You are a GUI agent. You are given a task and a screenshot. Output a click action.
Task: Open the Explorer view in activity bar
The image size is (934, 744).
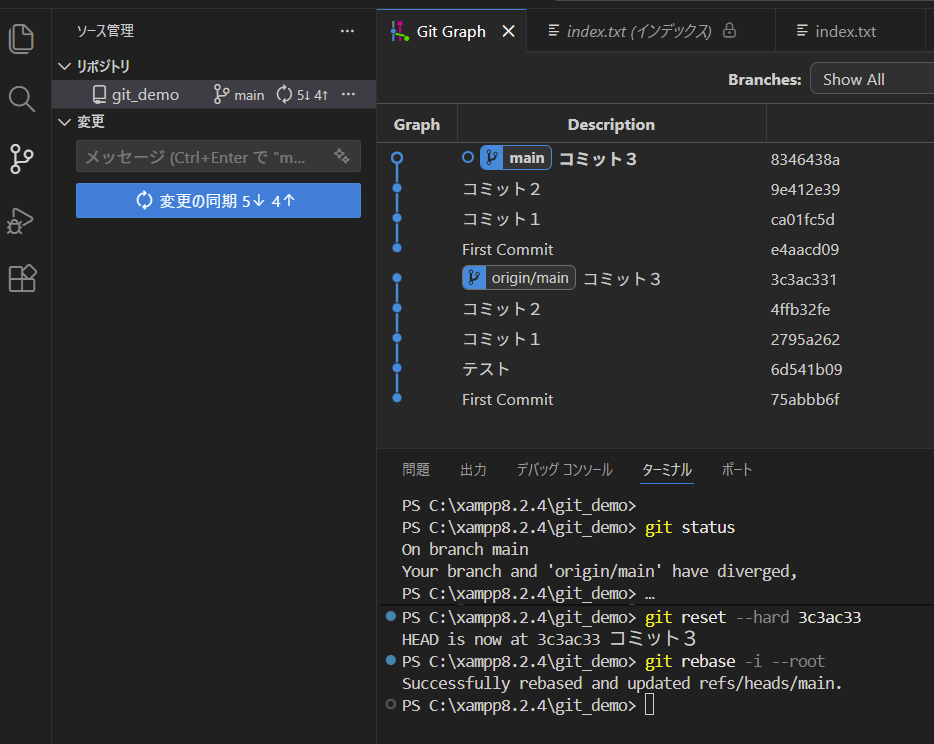point(22,39)
